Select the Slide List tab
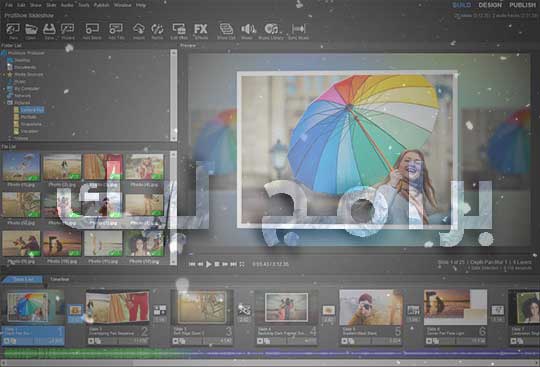 (x=23, y=279)
